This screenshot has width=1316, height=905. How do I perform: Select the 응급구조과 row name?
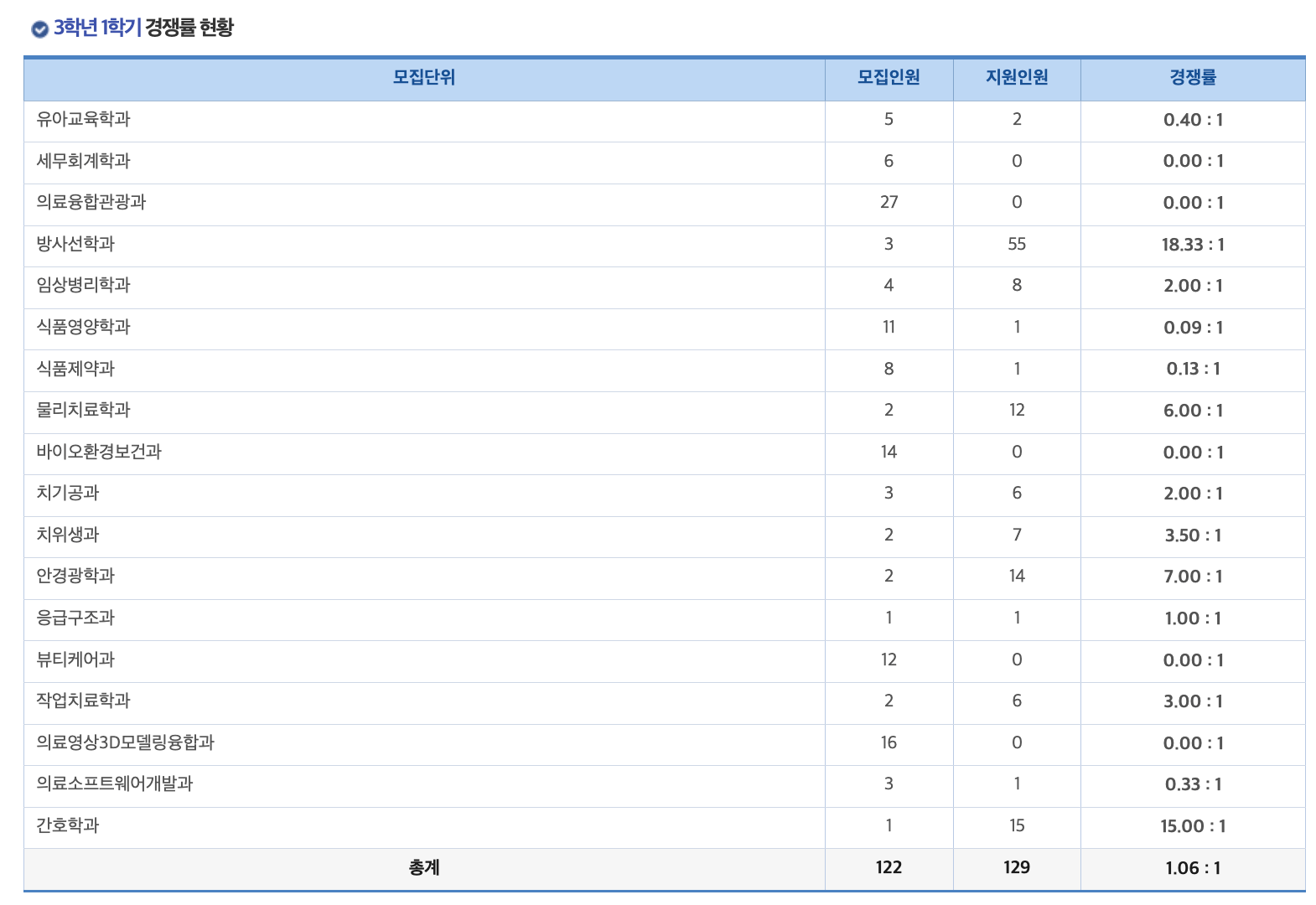pos(75,618)
